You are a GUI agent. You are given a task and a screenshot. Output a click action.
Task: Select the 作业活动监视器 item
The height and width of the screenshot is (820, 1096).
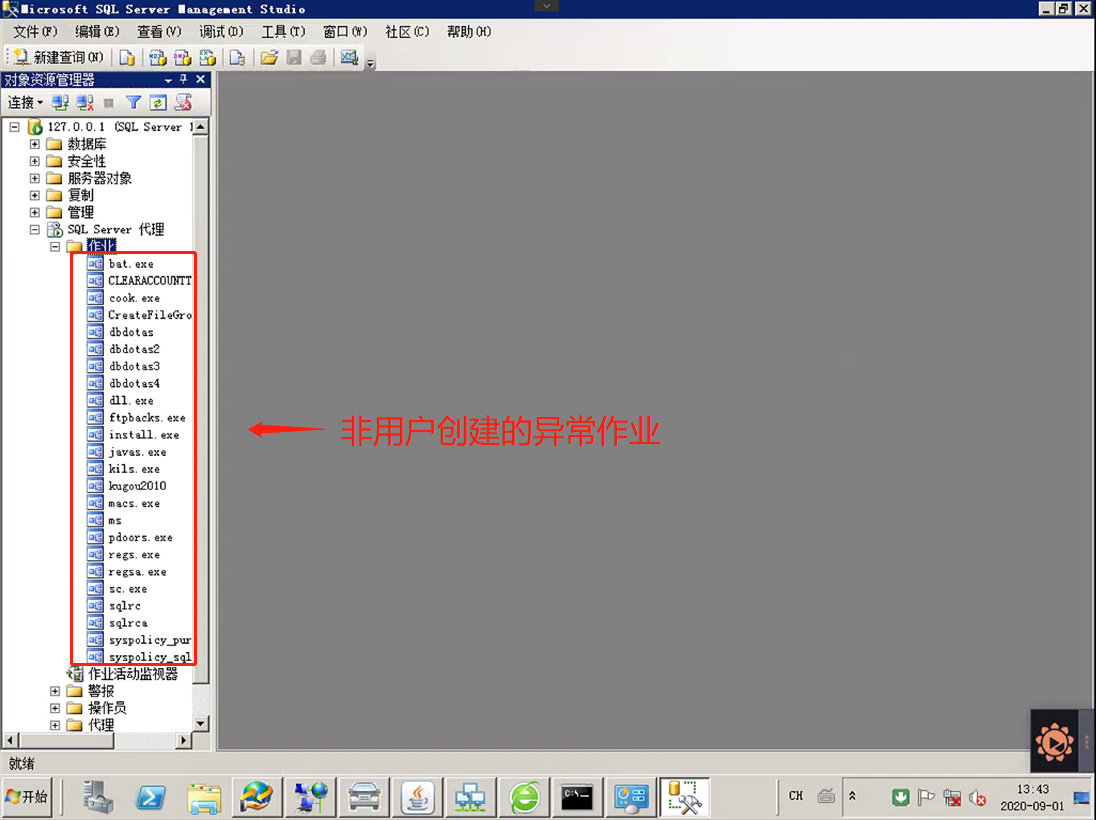(x=133, y=674)
